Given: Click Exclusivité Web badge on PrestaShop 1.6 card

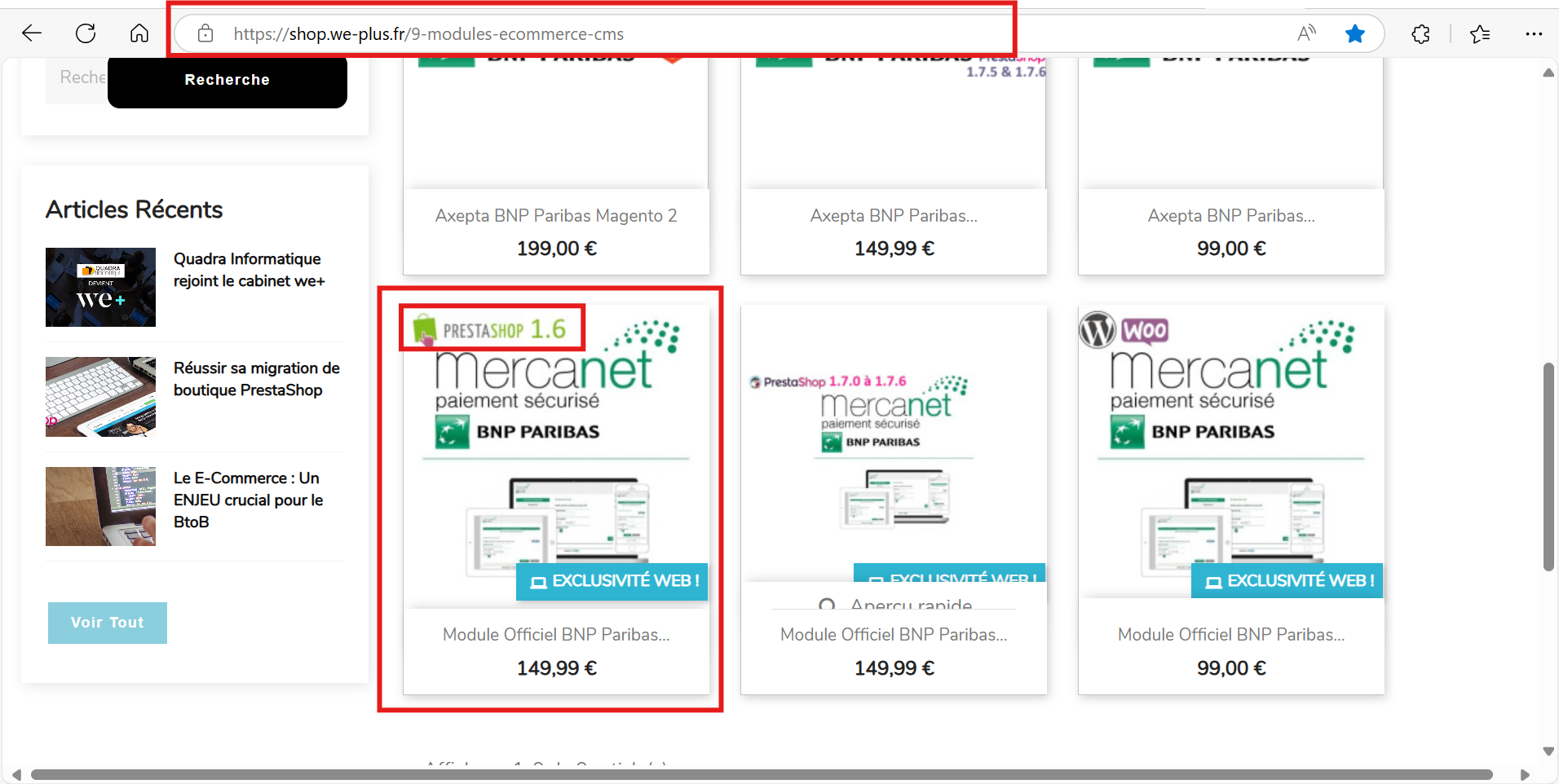Looking at the screenshot, I should [612, 581].
